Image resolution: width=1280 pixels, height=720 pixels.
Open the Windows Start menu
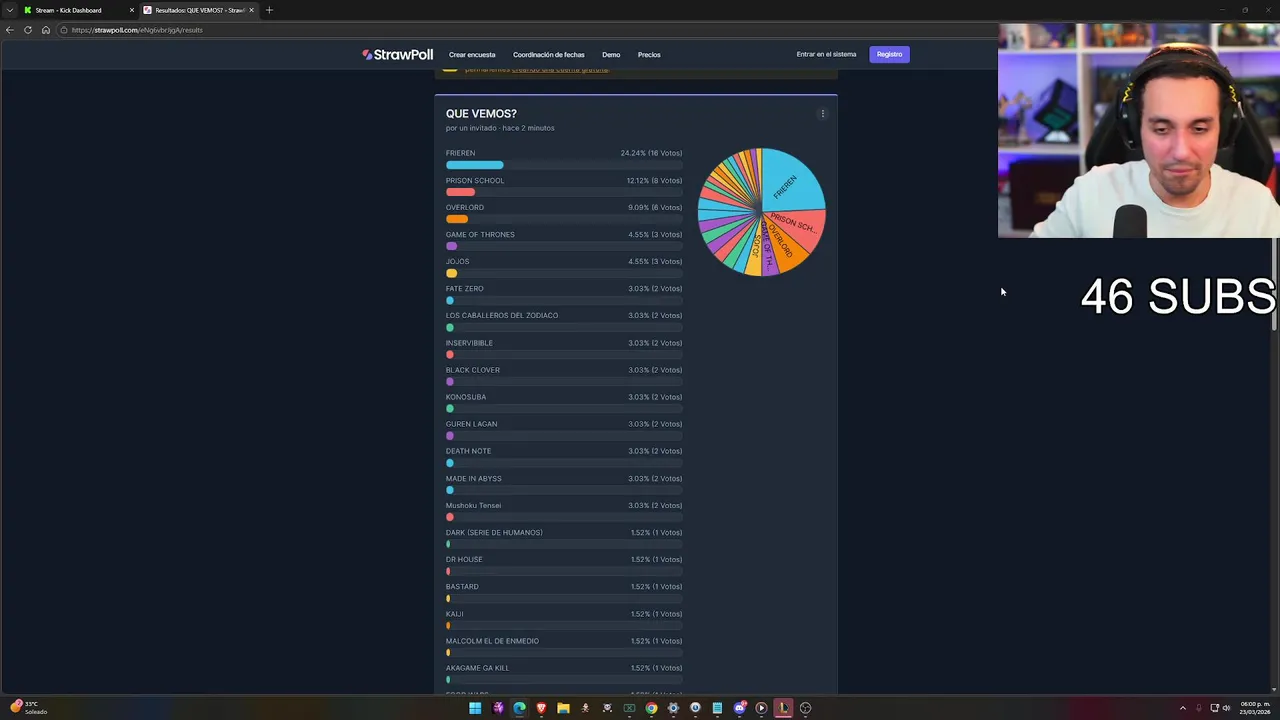point(475,708)
